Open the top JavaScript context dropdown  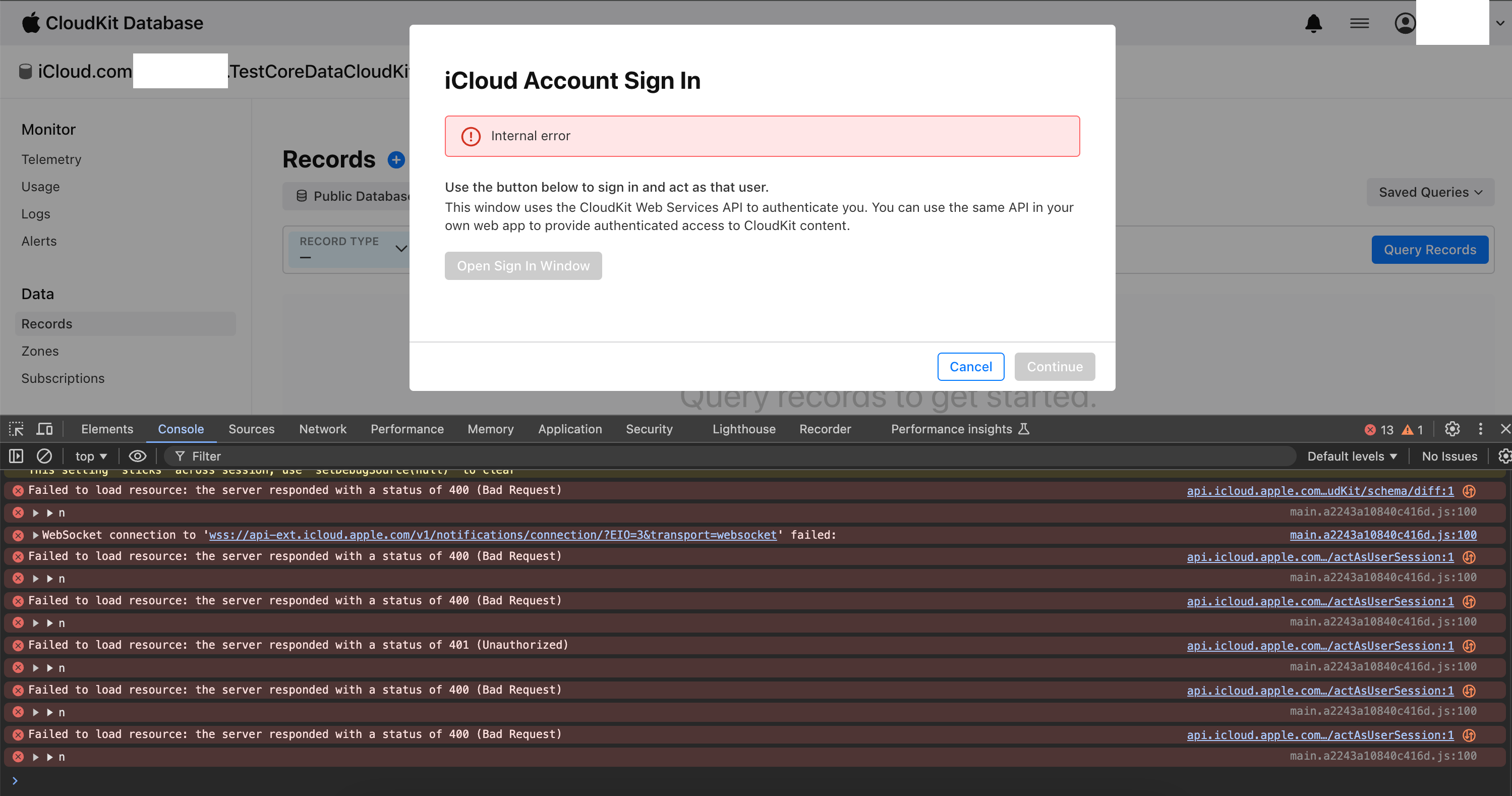[91, 456]
